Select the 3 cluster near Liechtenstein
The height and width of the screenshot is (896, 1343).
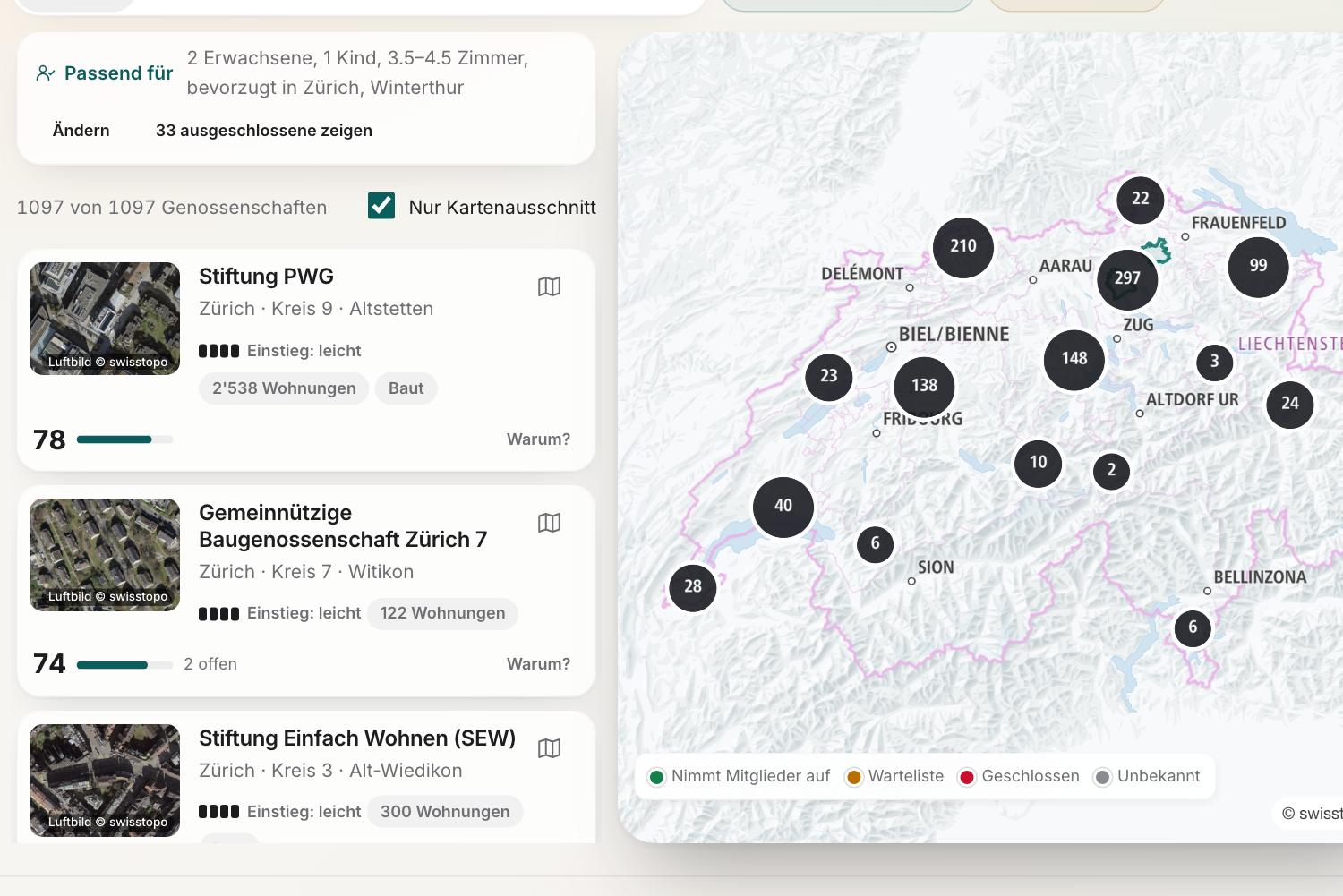click(1215, 362)
